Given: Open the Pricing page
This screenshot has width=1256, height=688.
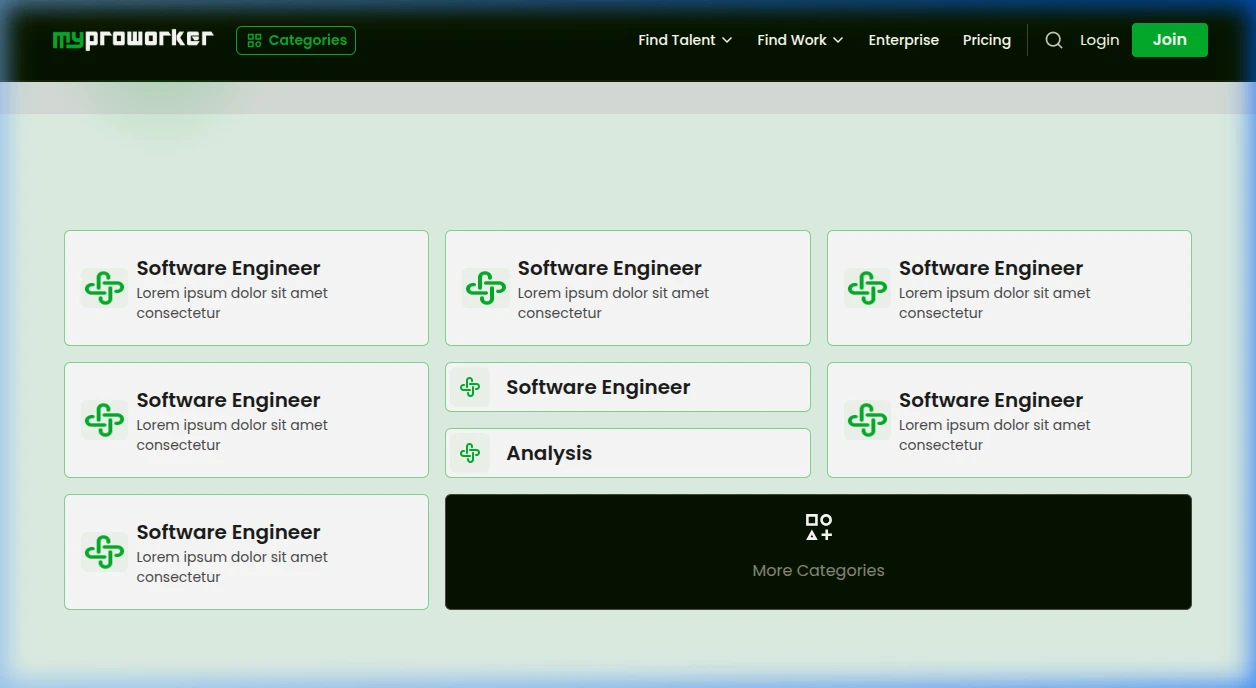Looking at the screenshot, I should tap(987, 40).
